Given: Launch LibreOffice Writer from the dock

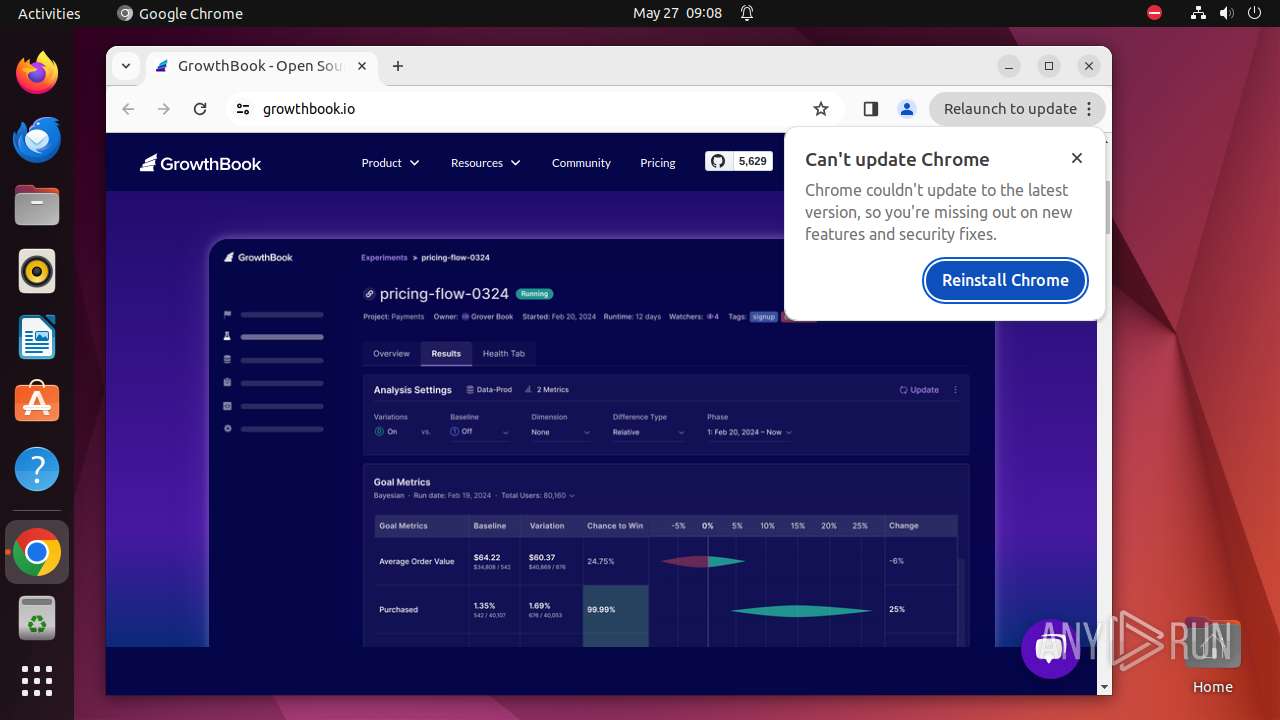Looking at the screenshot, I should pos(37,337).
